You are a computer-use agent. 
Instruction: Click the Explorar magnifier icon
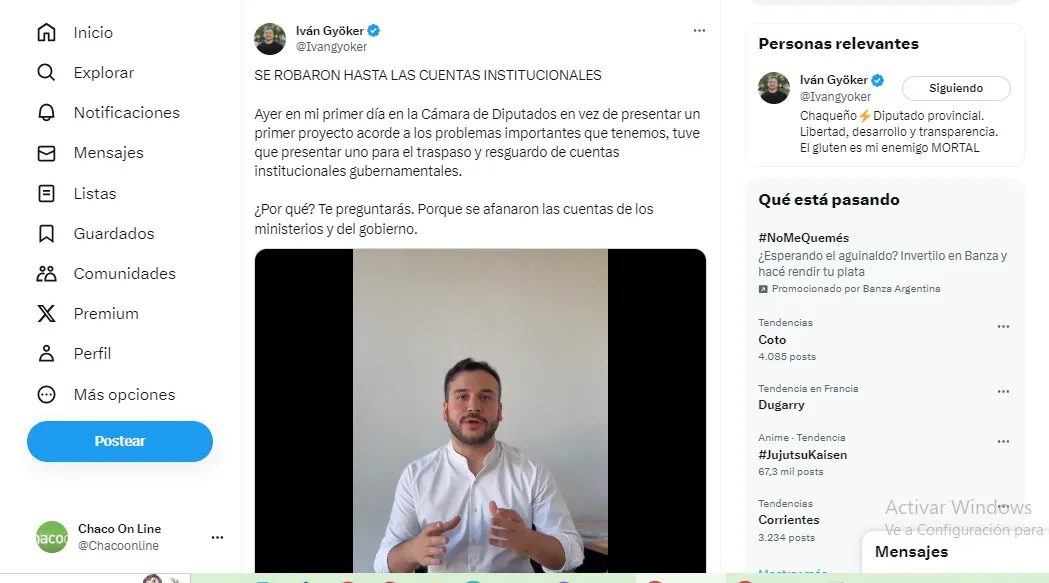(x=46, y=72)
